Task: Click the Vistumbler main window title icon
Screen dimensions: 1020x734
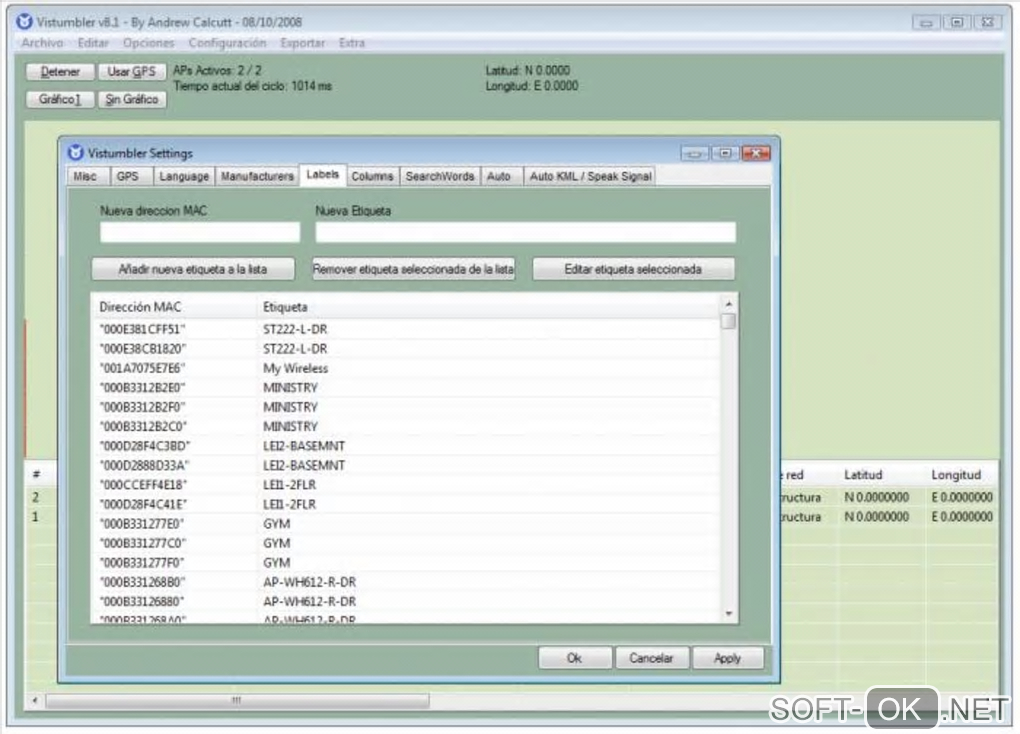Action: pos(24,21)
